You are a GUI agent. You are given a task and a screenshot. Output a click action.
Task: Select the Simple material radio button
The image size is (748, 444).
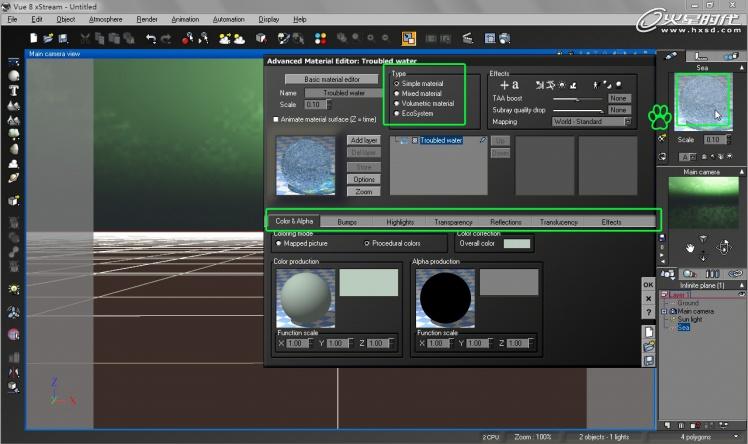pos(396,83)
